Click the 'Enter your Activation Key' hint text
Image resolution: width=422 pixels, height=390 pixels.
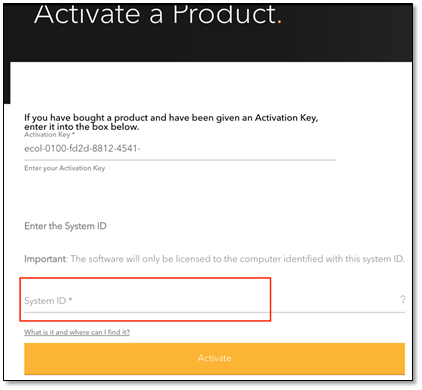pos(65,168)
